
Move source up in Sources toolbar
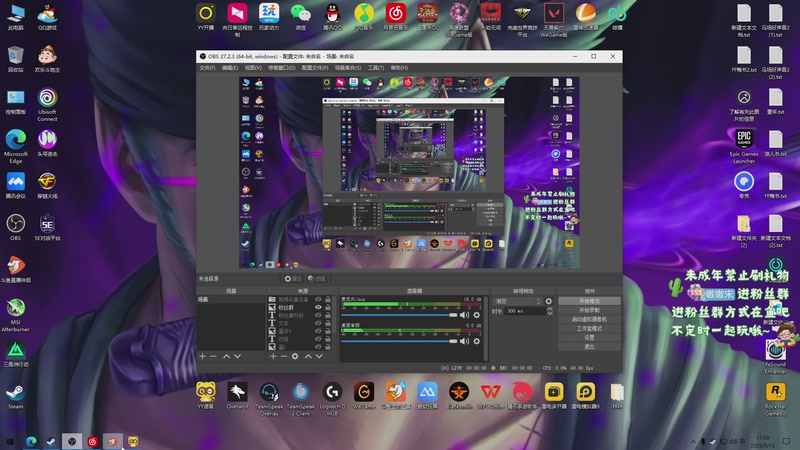point(308,356)
